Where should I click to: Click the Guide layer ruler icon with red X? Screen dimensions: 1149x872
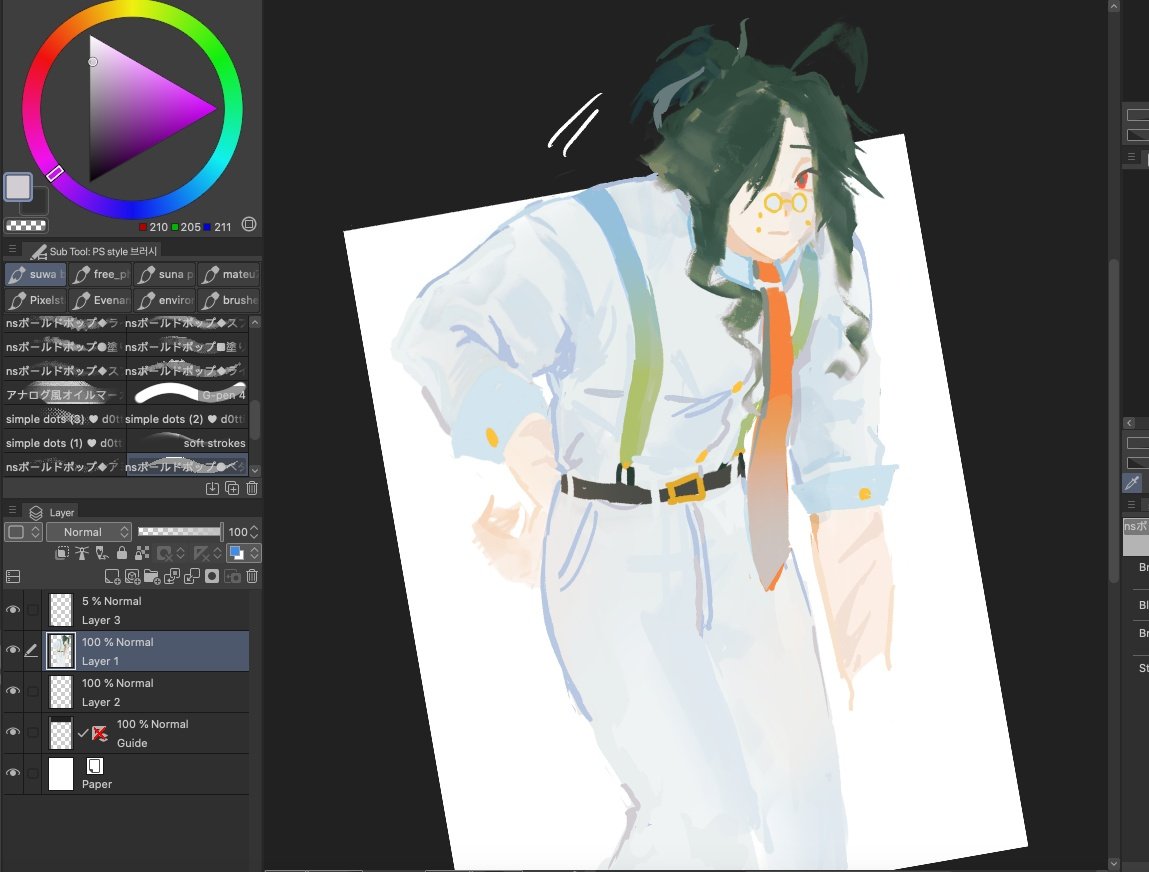point(100,733)
